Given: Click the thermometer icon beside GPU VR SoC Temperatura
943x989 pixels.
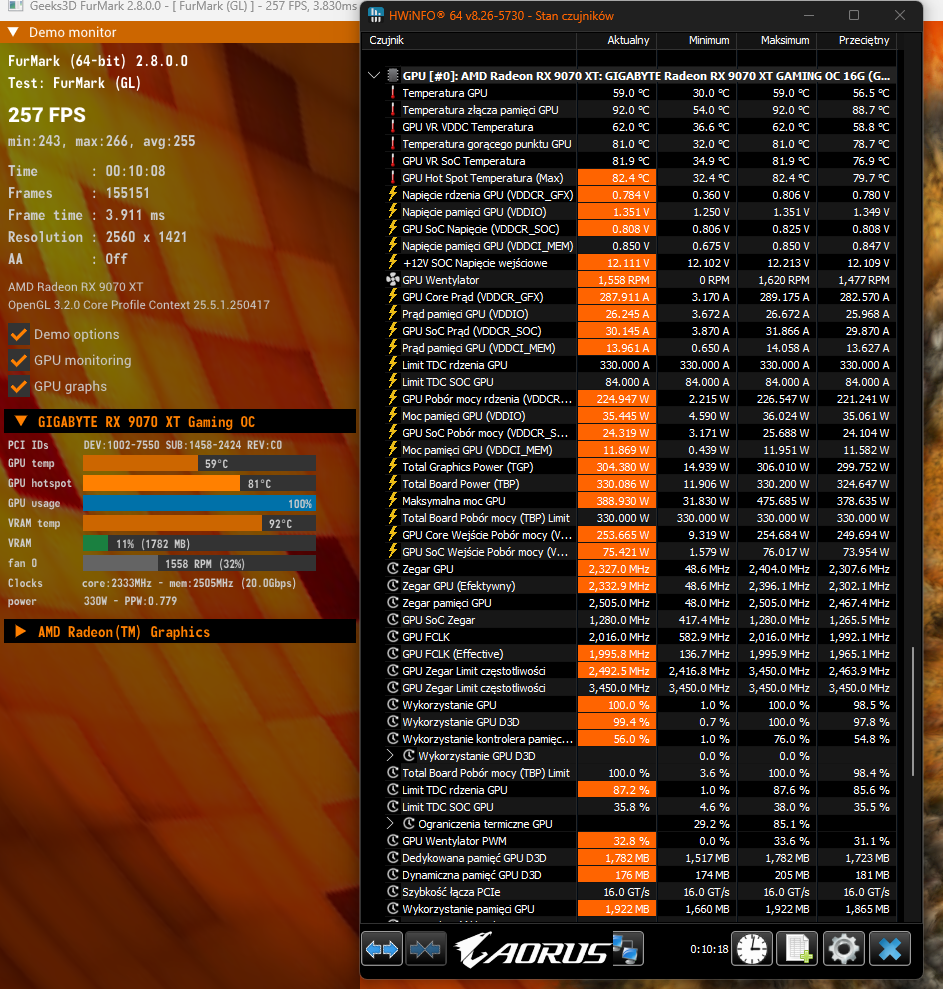Looking at the screenshot, I should point(392,161).
